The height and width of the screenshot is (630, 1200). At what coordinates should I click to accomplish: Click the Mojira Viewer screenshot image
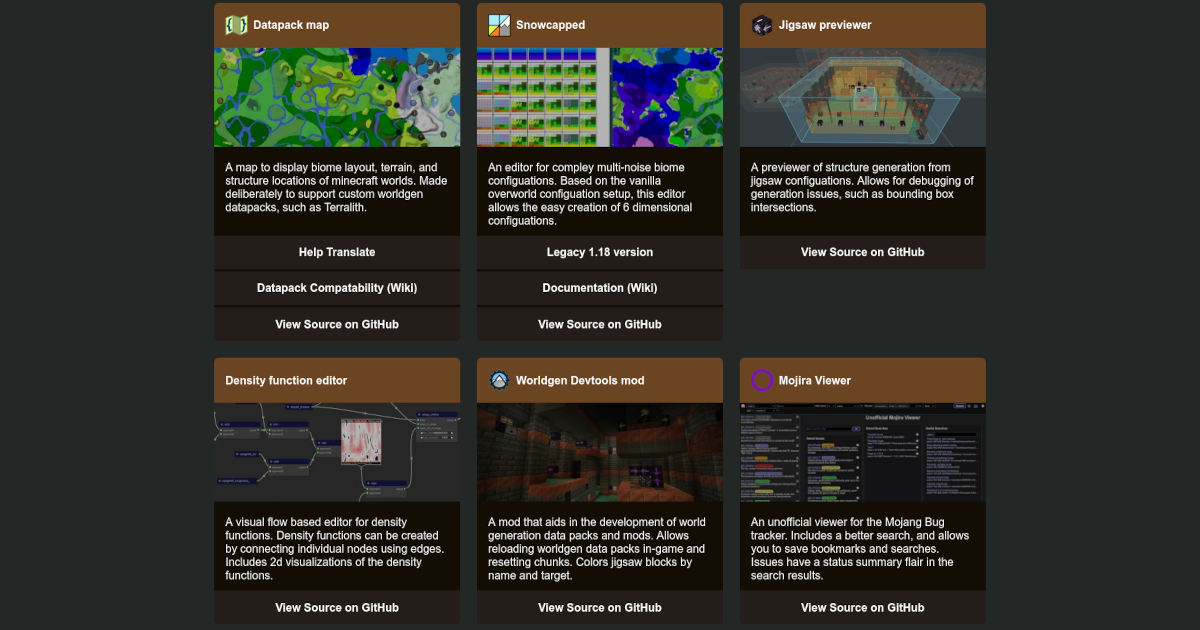coord(863,452)
